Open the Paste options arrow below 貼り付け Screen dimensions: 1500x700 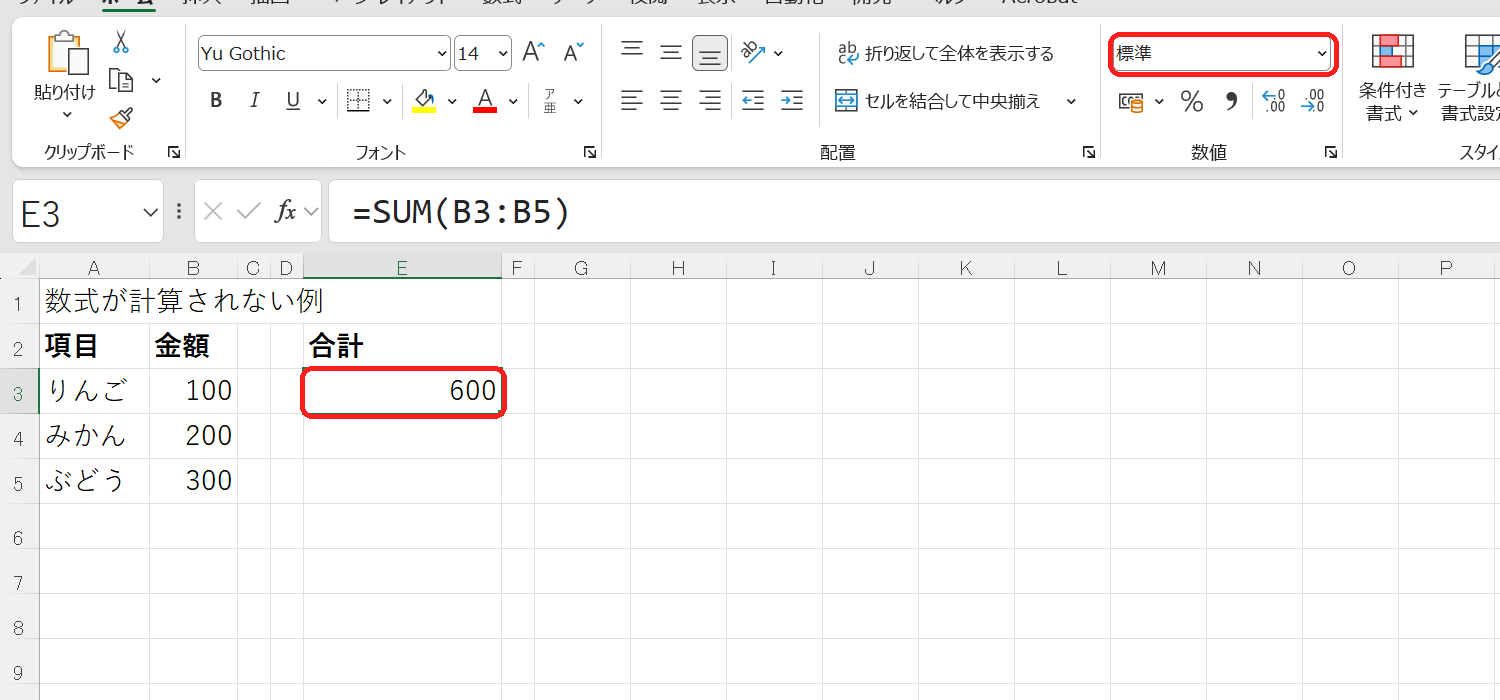(66, 116)
